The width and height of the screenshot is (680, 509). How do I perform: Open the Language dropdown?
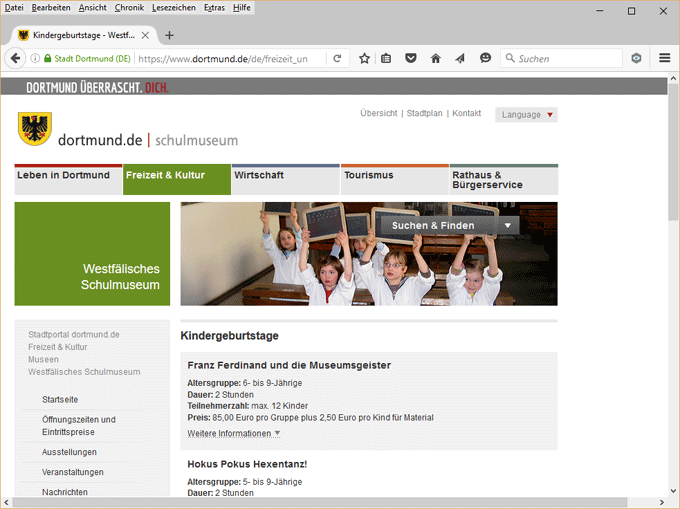526,115
